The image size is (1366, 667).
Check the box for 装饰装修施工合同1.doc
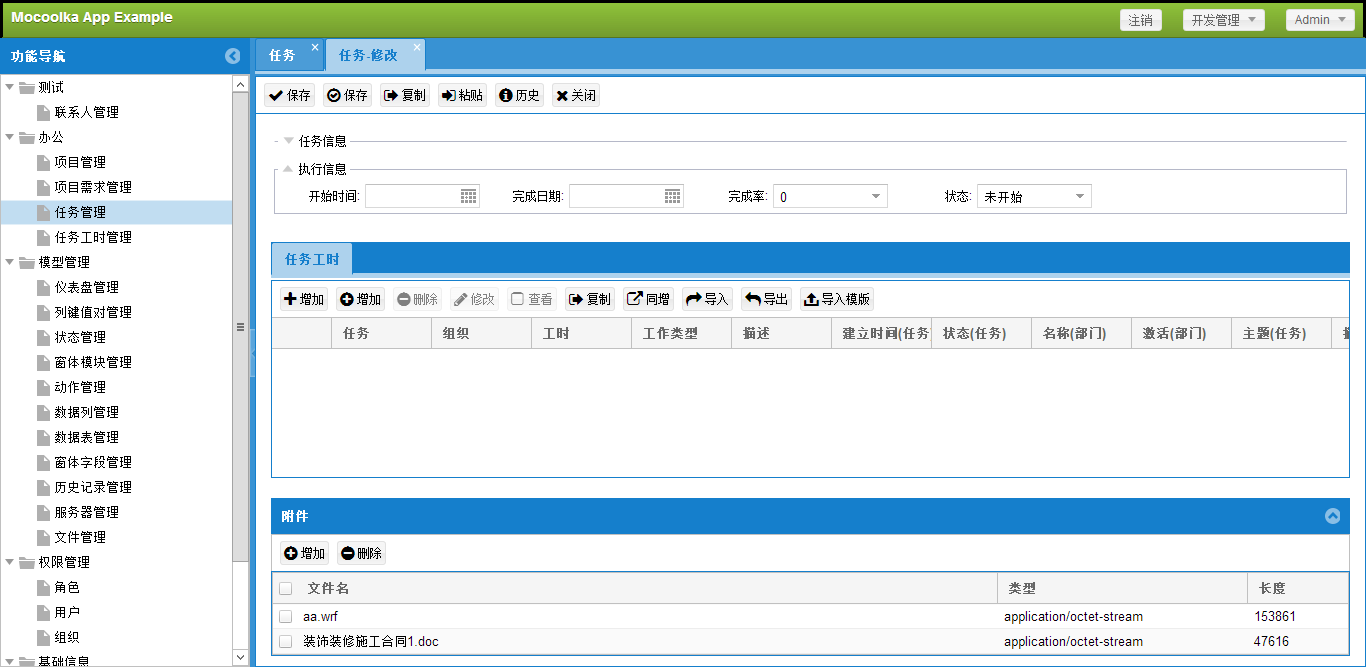(x=286, y=642)
